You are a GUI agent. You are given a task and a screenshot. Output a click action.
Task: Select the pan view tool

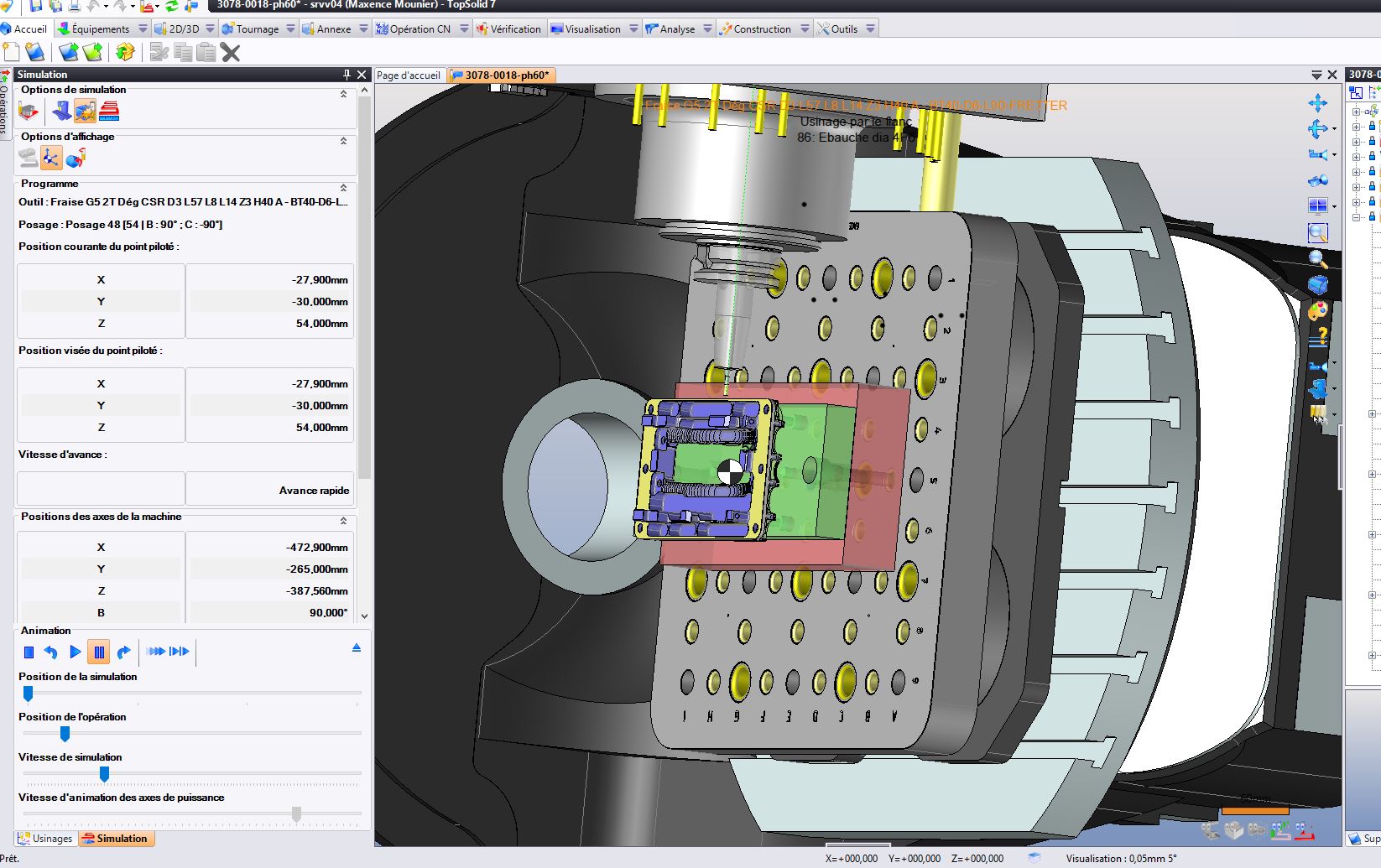click(x=1317, y=103)
